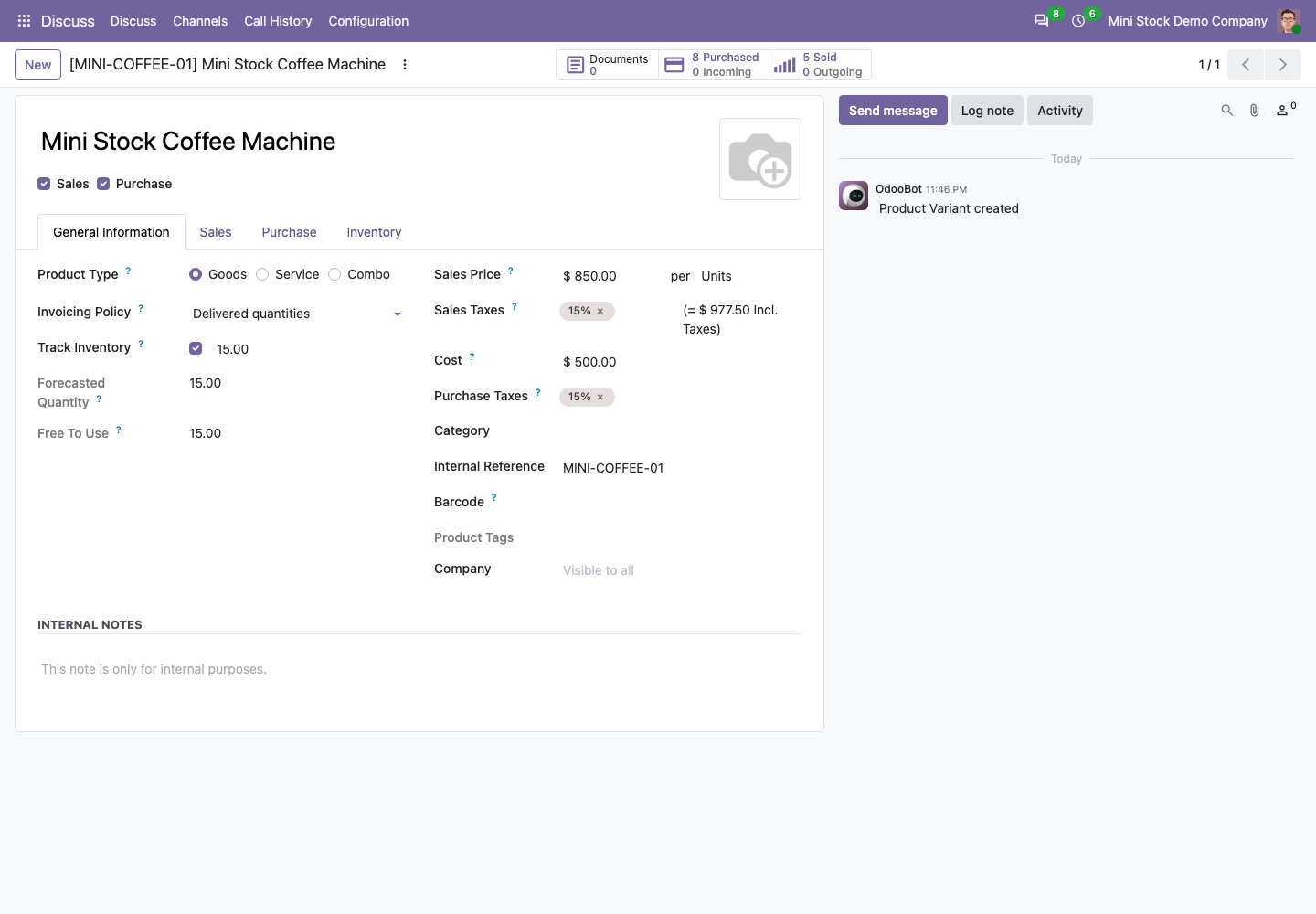Go to the previous record arrow
Viewport: 1316px width, 914px height.
click(x=1246, y=65)
